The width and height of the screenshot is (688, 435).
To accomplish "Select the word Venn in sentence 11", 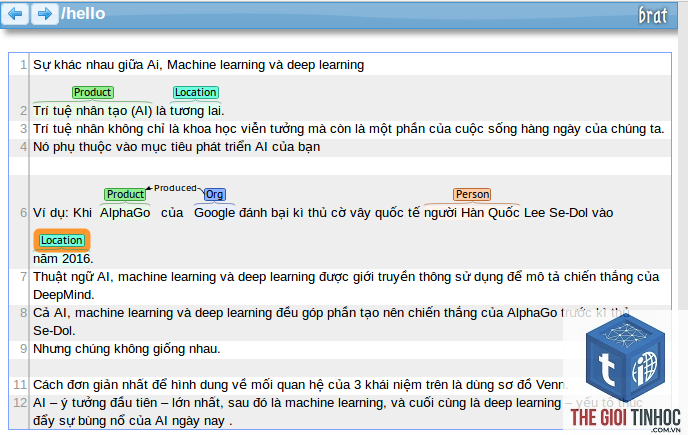I will pos(551,385).
